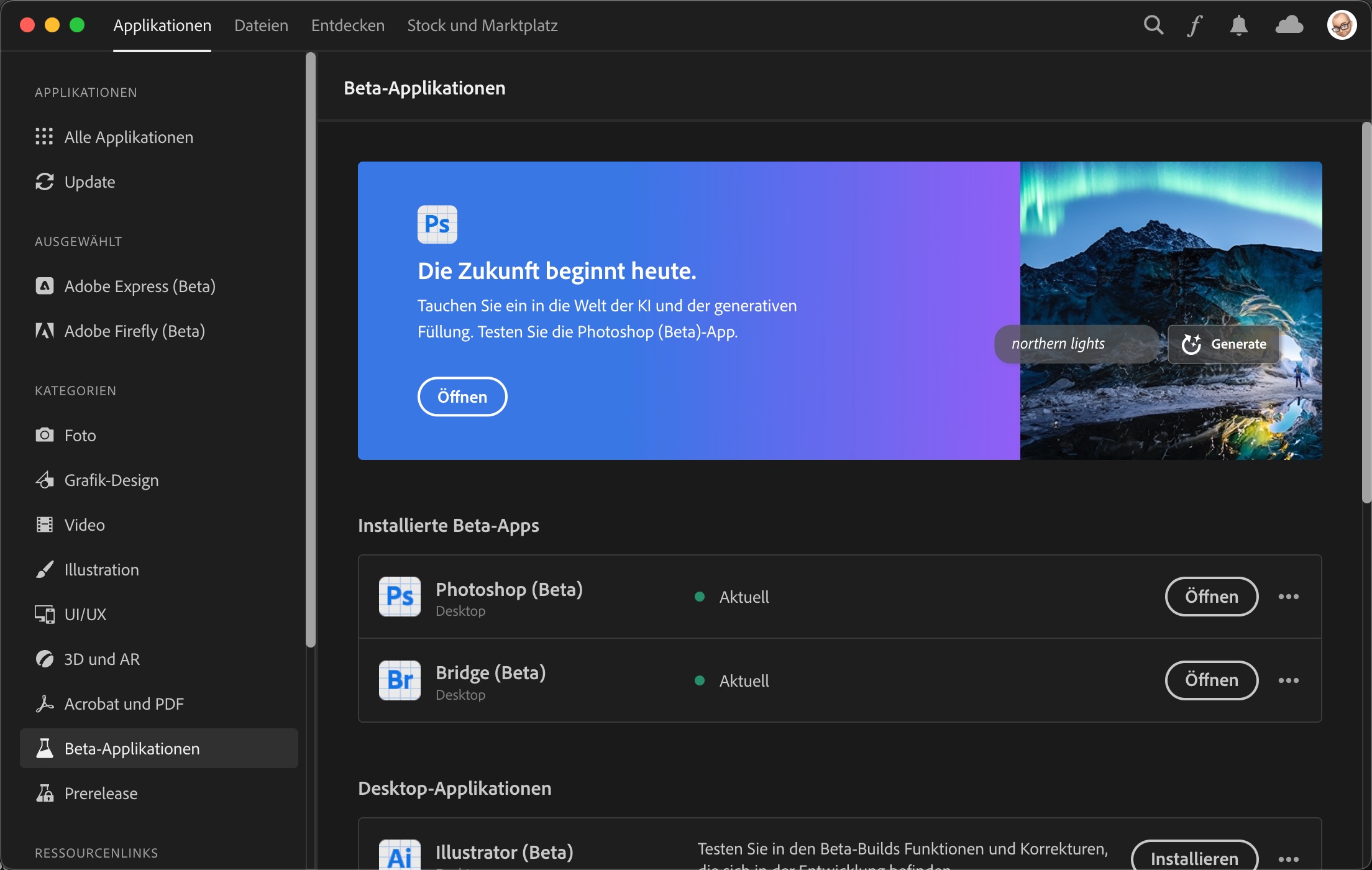This screenshot has width=1372, height=870.
Task: Switch to the Entdecken tab
Action: tap(348, 25)
